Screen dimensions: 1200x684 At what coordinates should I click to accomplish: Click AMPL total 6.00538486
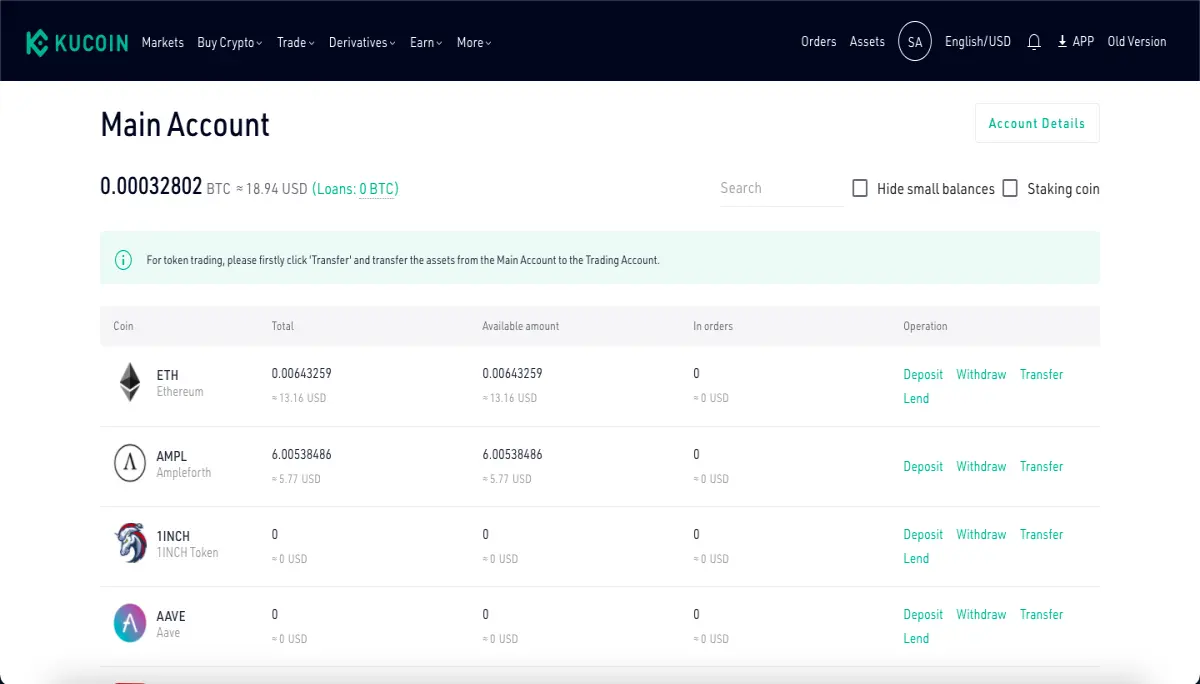(301, 454)
